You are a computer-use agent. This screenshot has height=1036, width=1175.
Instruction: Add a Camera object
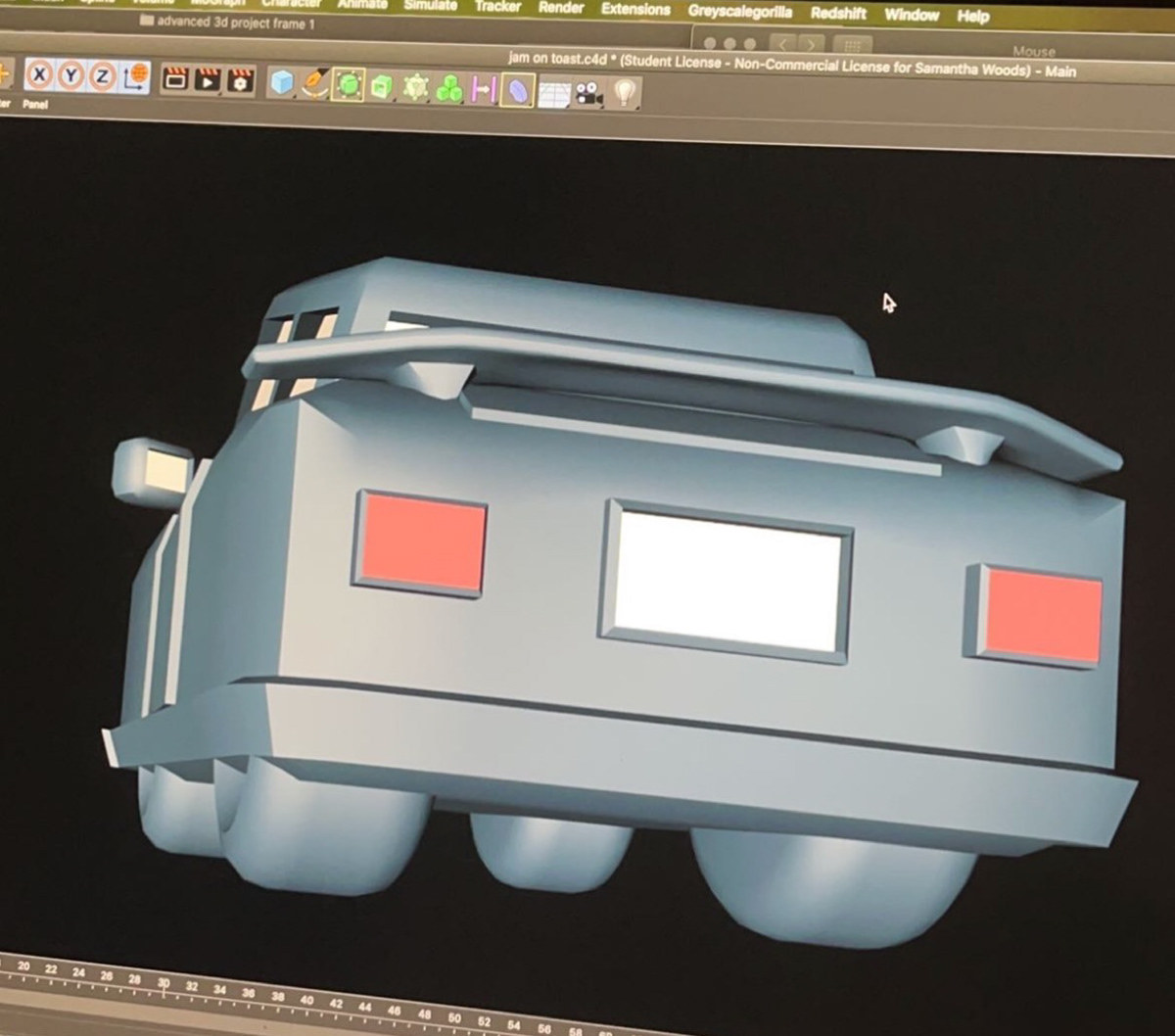point(587,93)
